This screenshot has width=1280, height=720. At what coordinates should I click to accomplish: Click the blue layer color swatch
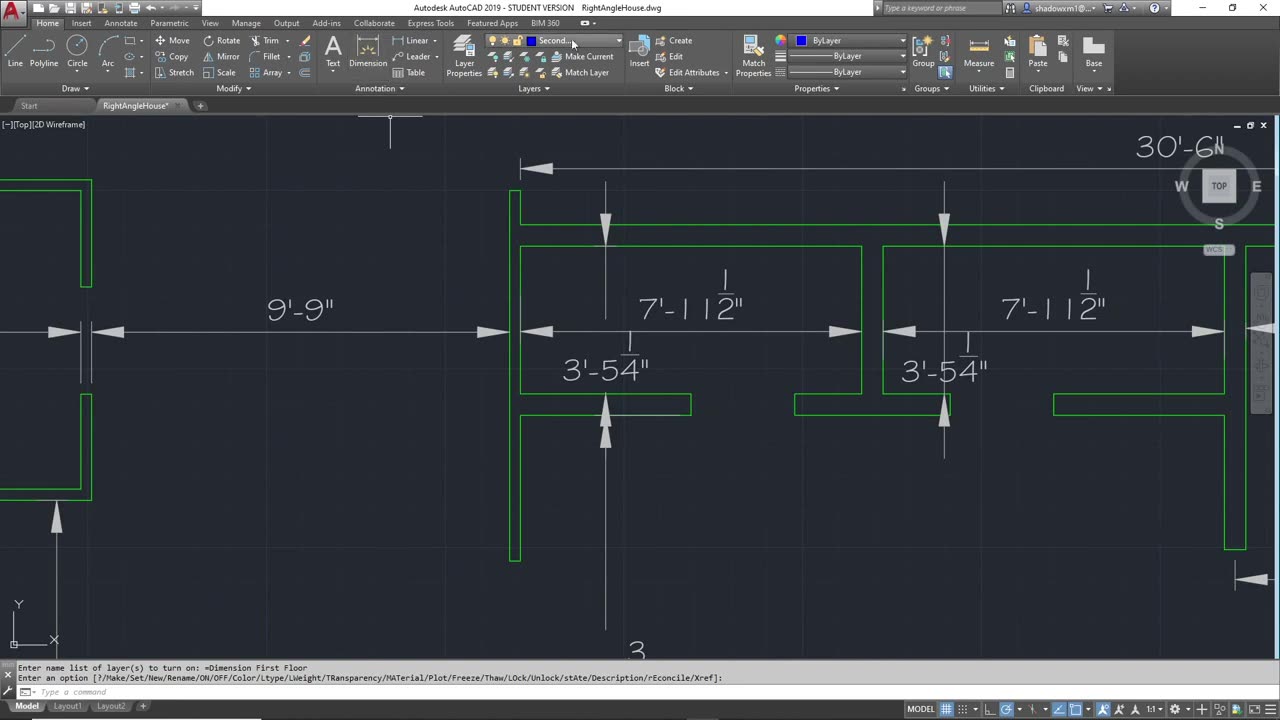tap(531, 41)
